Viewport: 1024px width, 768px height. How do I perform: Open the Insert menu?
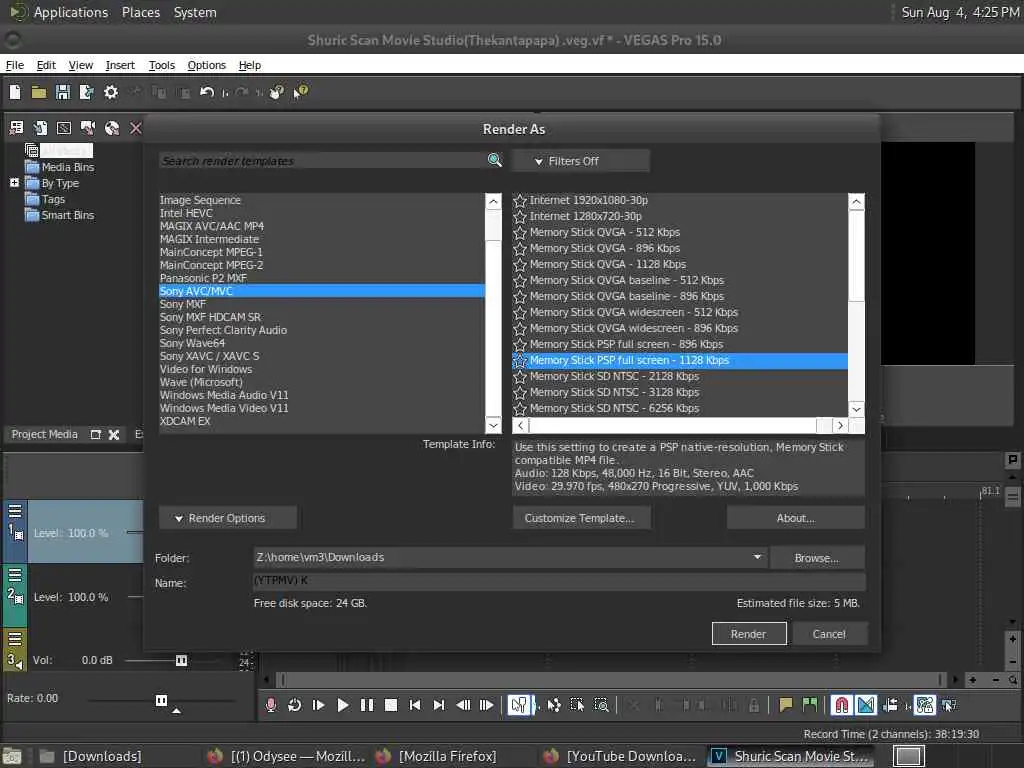click(120, 65)
